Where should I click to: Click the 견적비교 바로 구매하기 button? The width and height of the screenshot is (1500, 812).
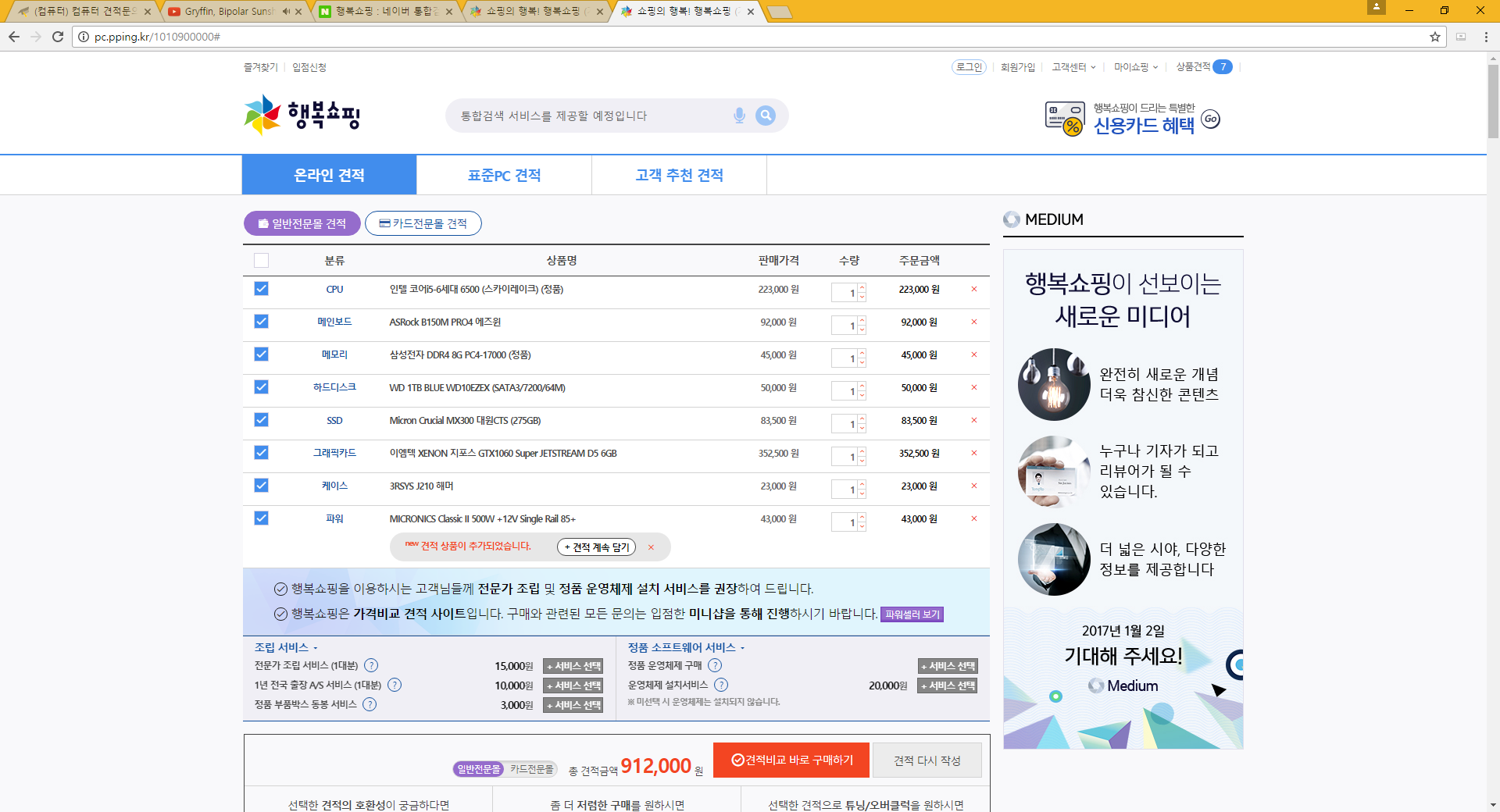791,760
